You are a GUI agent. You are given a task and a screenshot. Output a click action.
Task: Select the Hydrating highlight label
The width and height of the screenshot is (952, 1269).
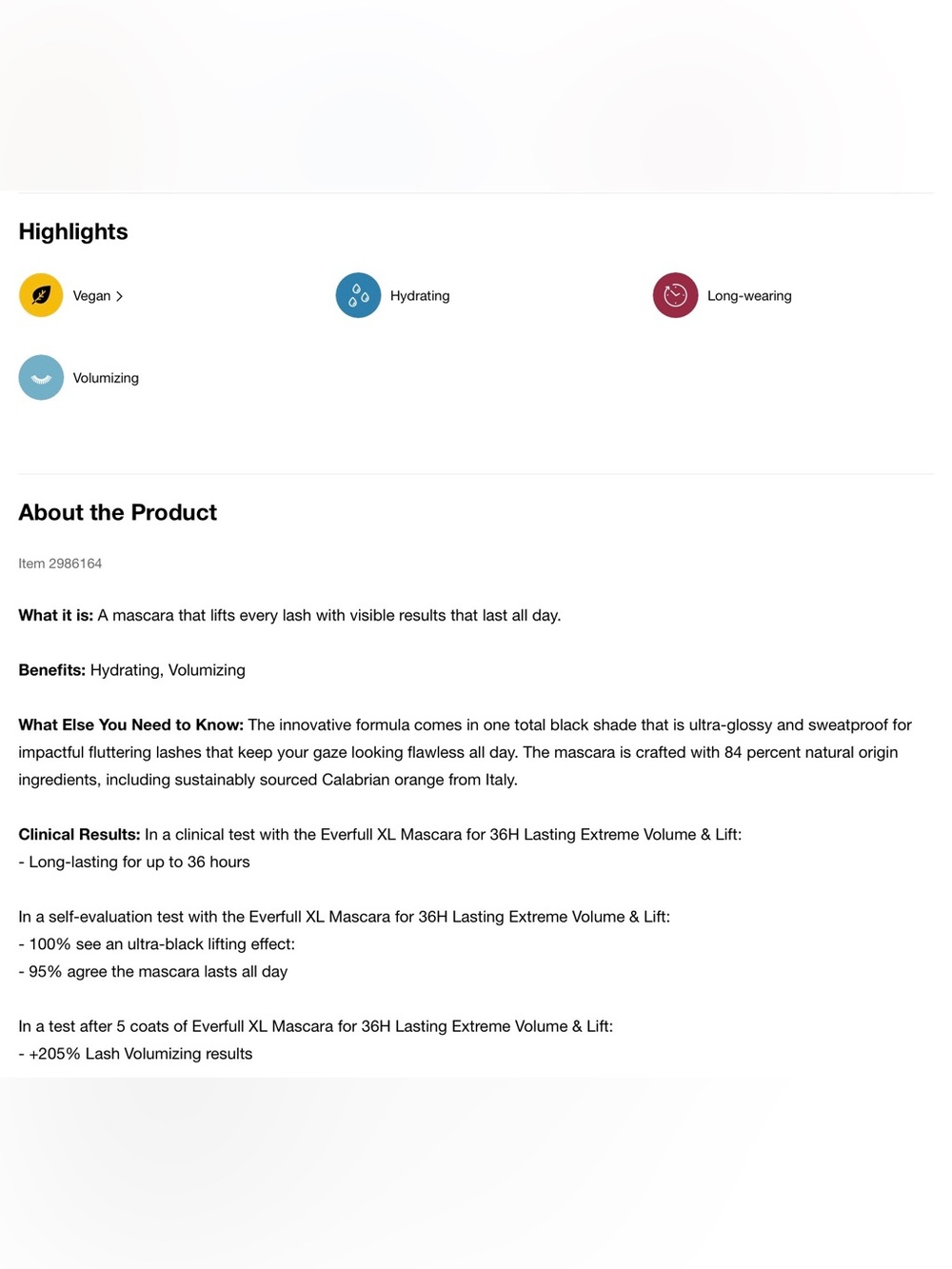coord(420,296)
